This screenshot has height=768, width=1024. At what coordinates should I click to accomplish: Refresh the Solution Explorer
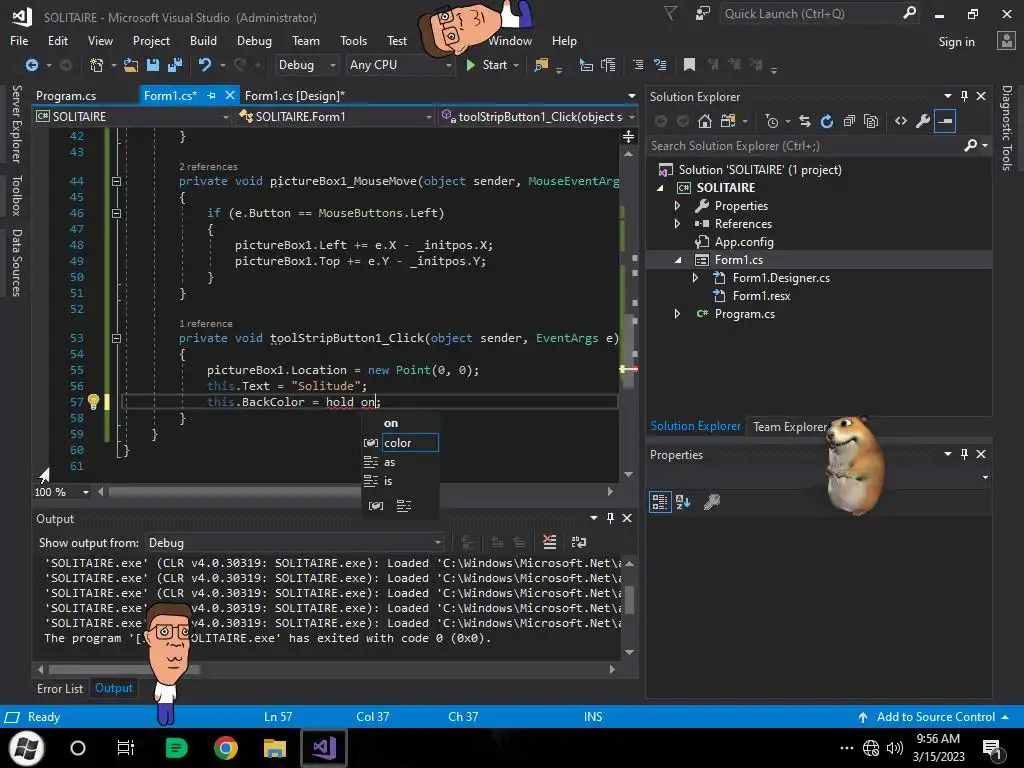(827, 121)
